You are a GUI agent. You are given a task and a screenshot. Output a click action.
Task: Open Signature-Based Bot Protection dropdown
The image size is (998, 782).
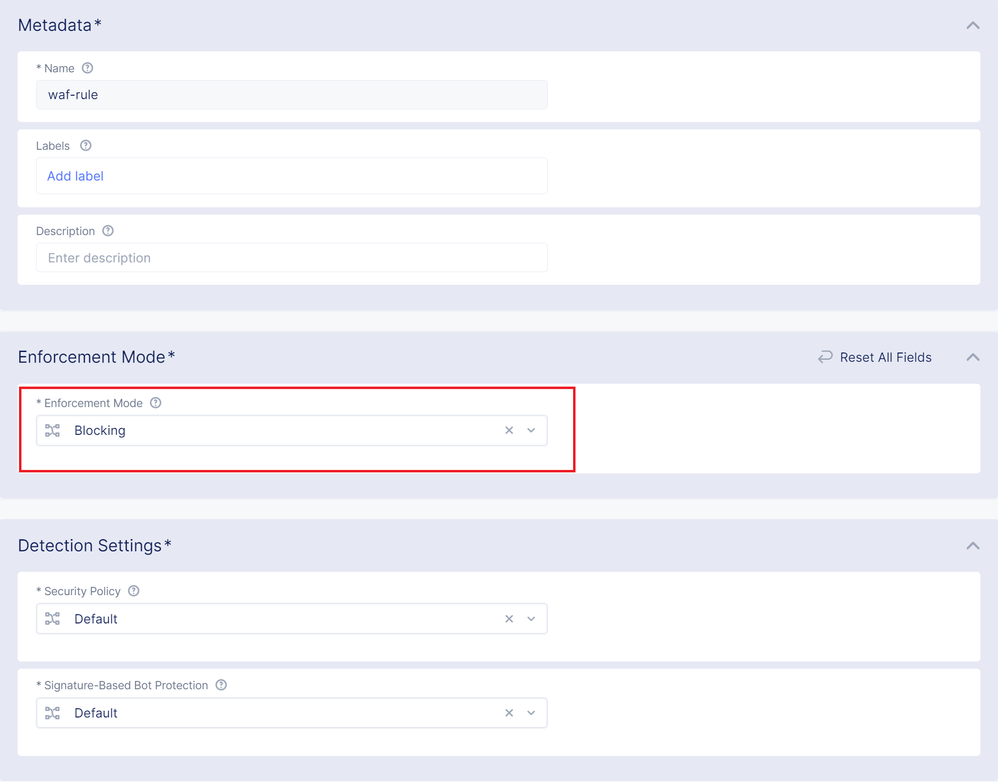click(531, 713)
